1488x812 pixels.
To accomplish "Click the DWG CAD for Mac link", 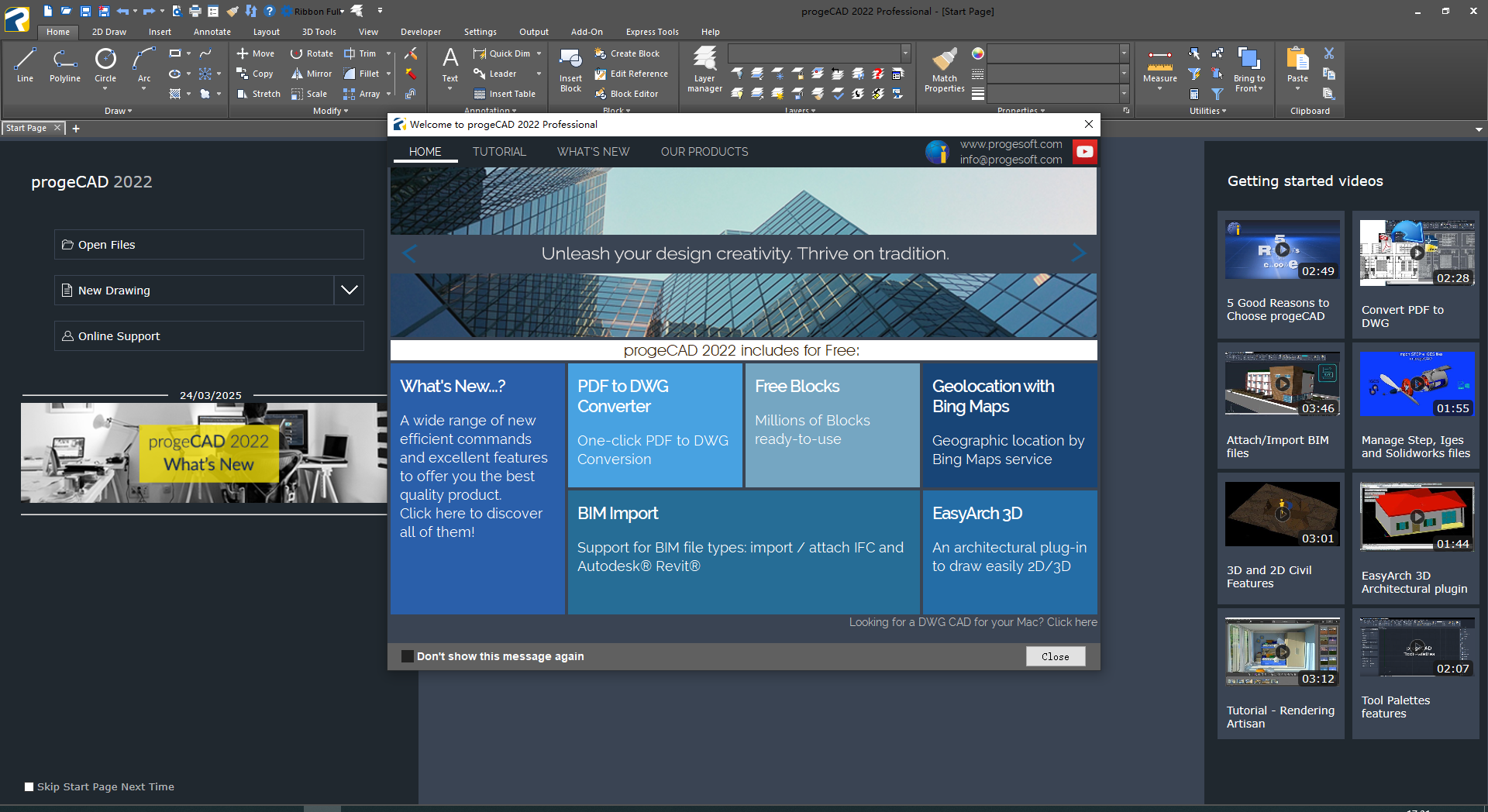I will click(973, 622).
